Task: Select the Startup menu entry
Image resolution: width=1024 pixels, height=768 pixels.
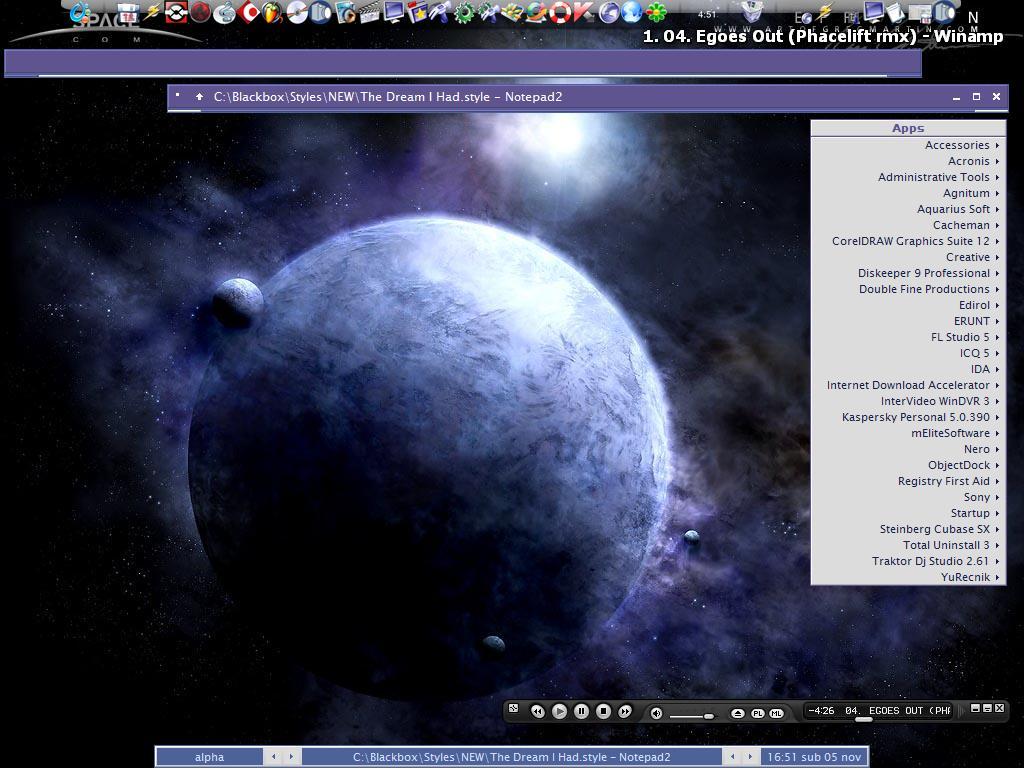Action: point(908,513)
